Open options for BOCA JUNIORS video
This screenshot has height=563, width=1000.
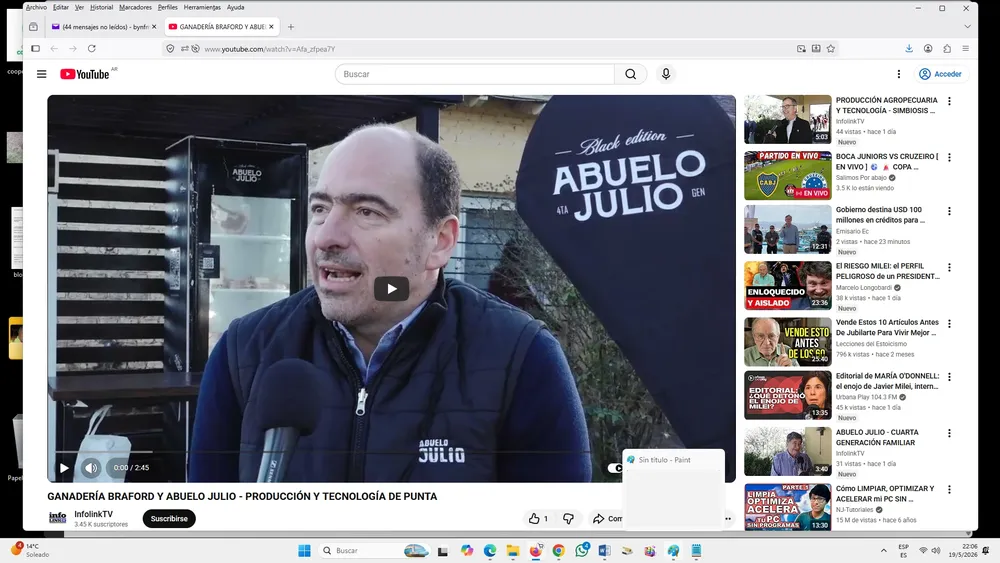tap(949, 157)
